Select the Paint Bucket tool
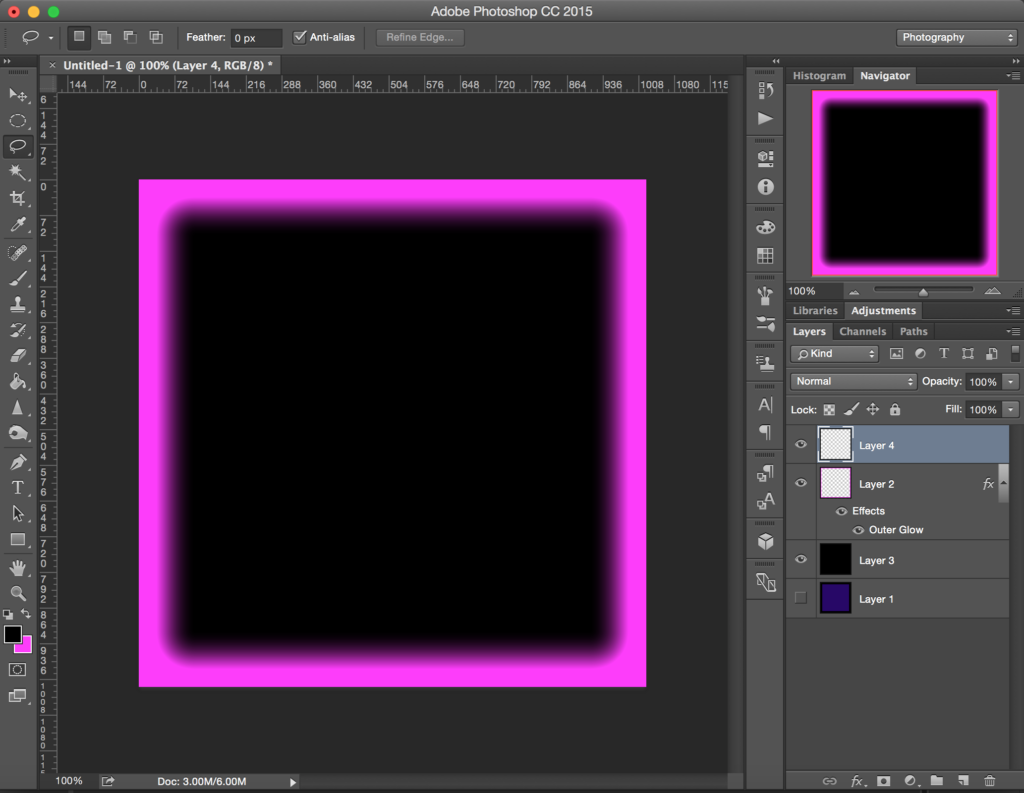 click(x=18, y=381)
